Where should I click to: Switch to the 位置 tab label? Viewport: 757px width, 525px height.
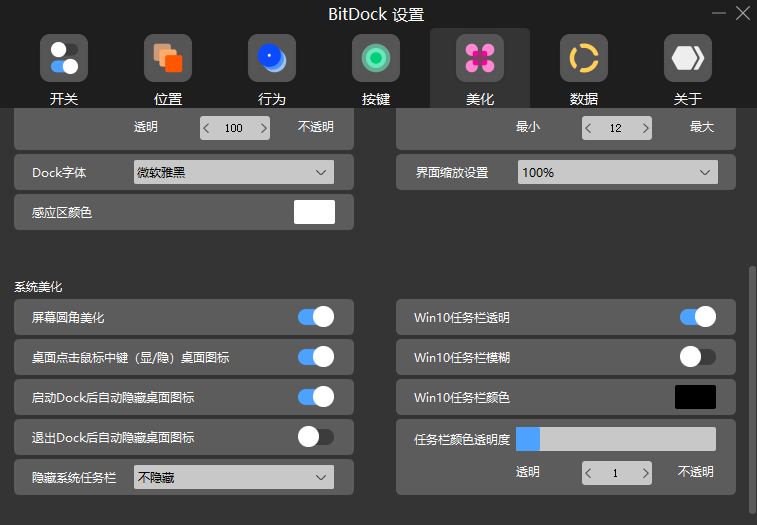(x=168, y=99)
